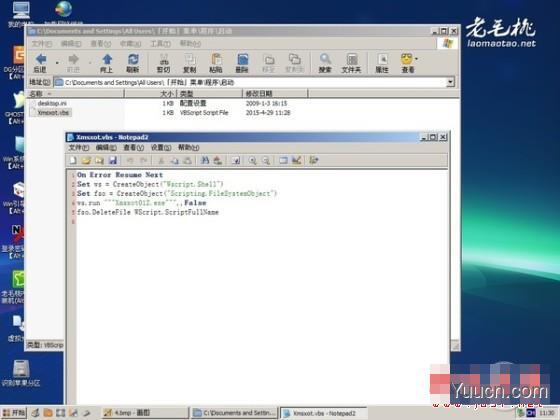Select the Xmsxot.vbs file in list
Viewport: 560px width, 420px height.
point(53,112)
